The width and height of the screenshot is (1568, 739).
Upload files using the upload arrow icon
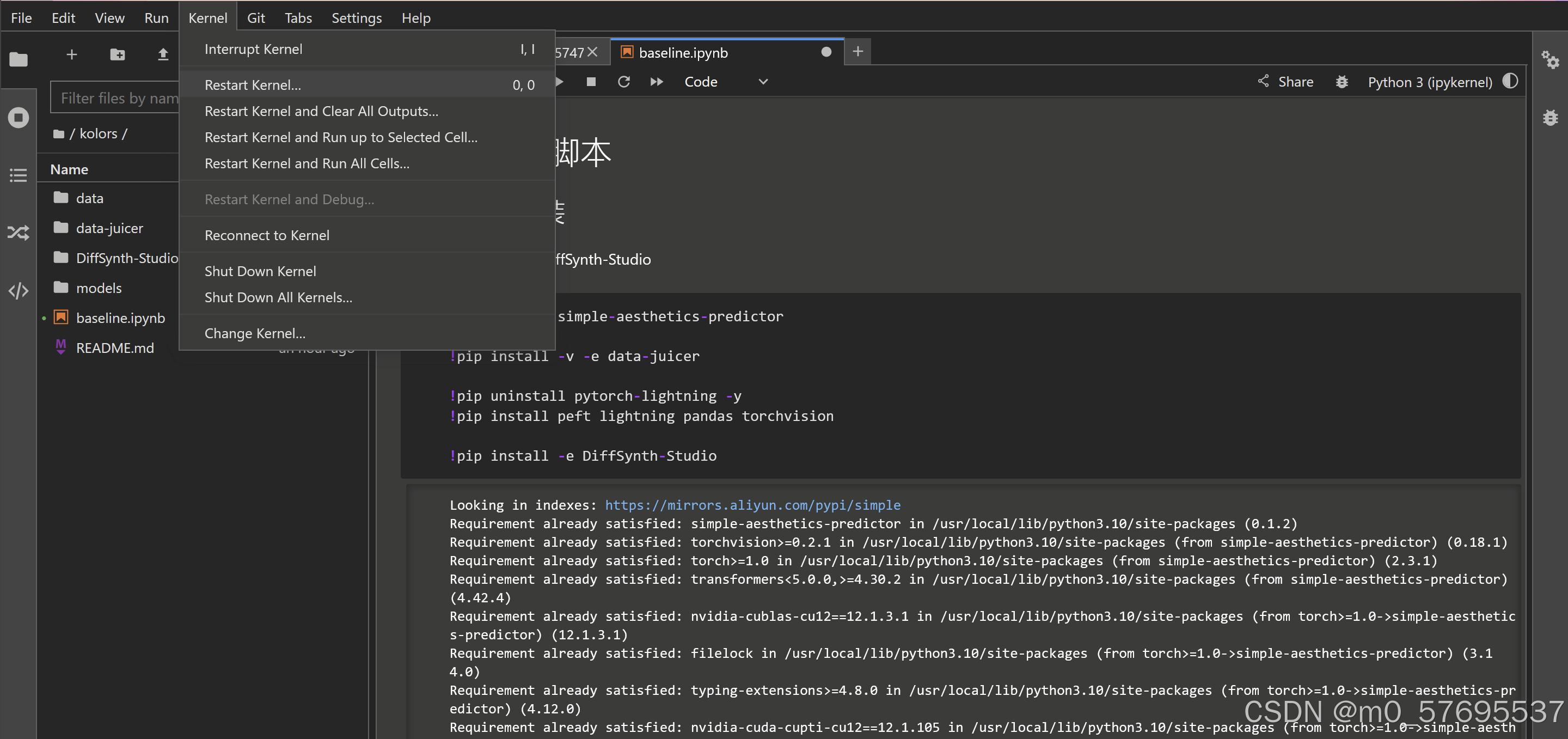pos(163,55)
